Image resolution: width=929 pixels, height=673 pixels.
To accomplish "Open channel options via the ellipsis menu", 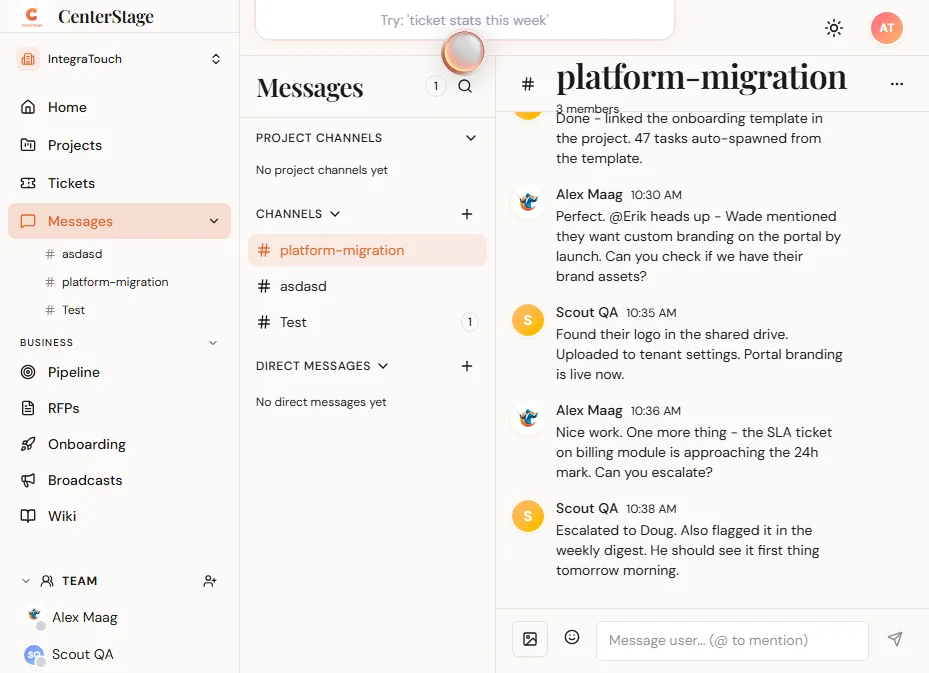I will 896,84.
